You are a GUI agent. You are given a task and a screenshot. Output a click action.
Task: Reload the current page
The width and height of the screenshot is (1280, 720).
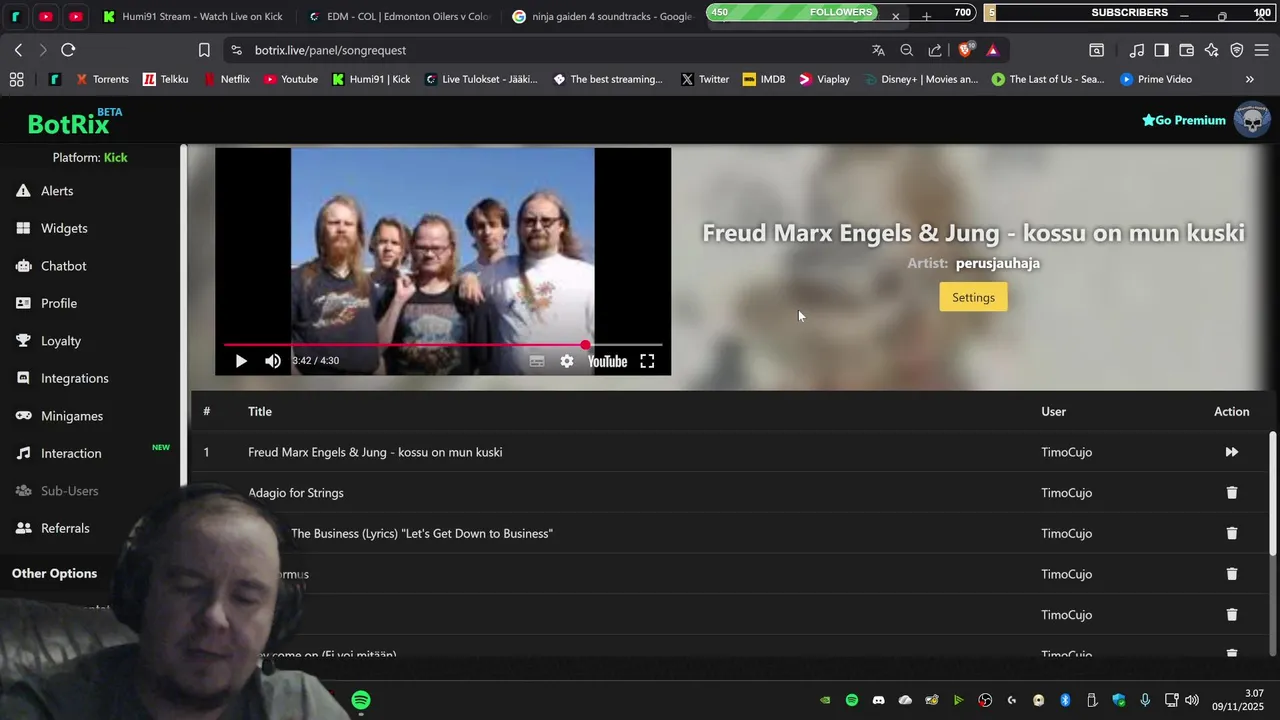point(68,50)
